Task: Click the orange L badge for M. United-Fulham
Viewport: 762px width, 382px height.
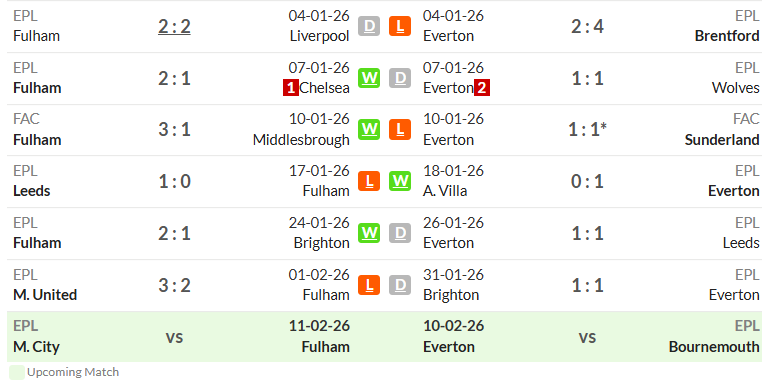Action: [x=369, y=285]
